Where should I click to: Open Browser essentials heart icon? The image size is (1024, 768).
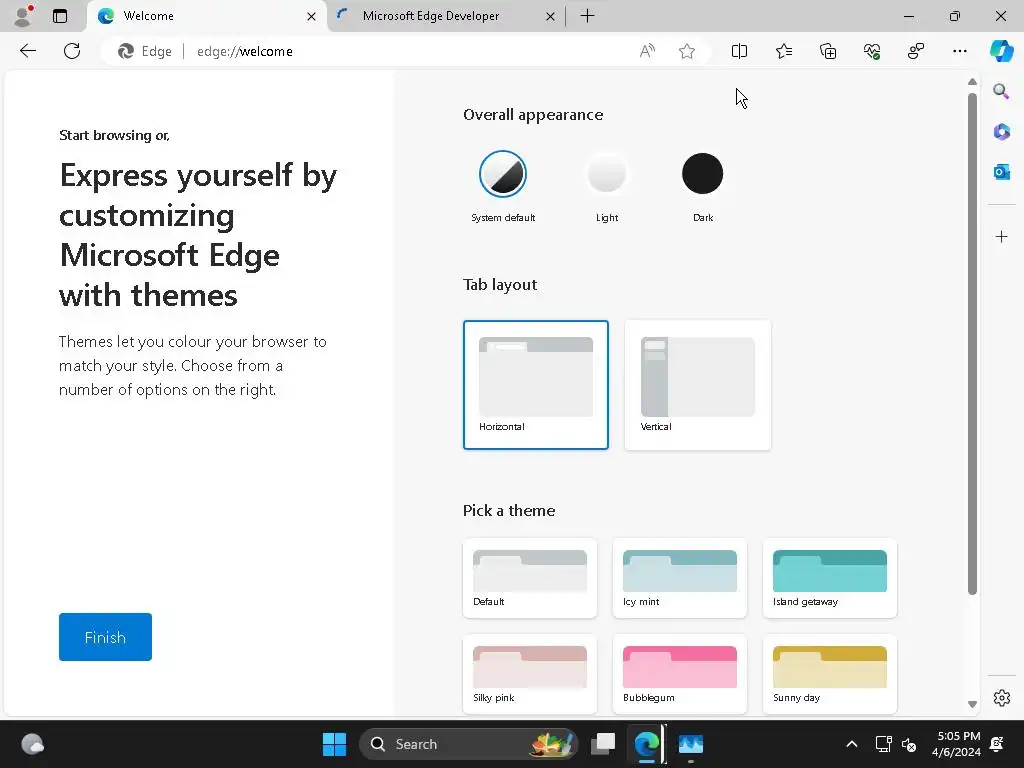click(x=872, y=51)
